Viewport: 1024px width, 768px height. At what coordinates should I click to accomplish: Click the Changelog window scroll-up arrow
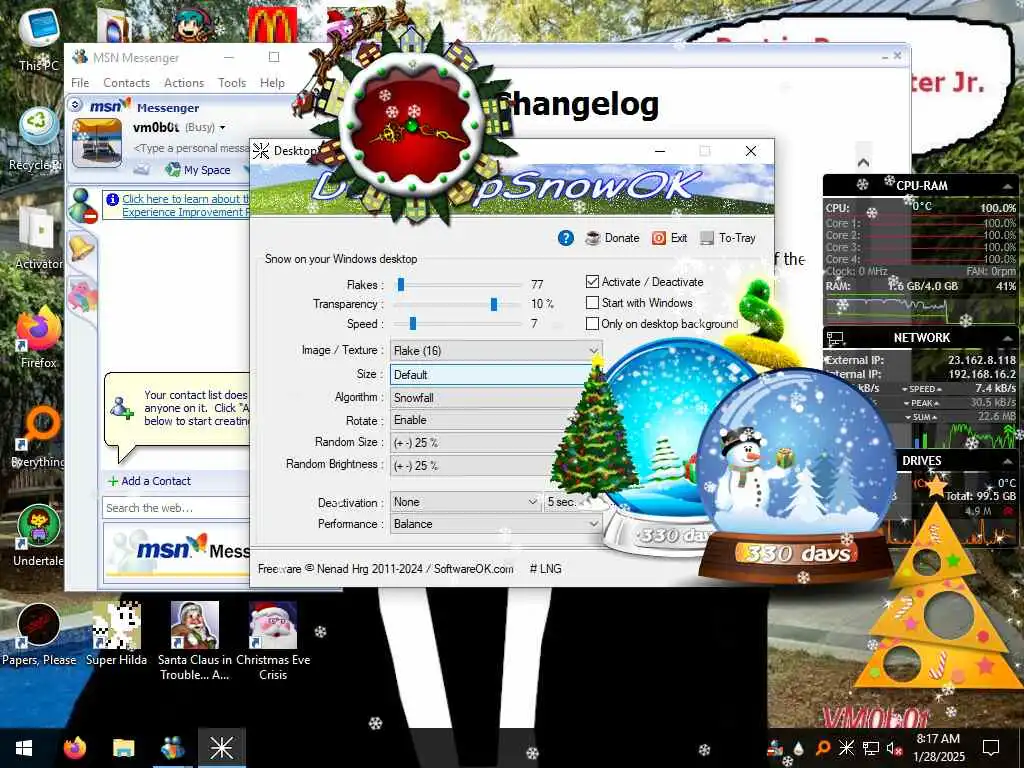863,162
